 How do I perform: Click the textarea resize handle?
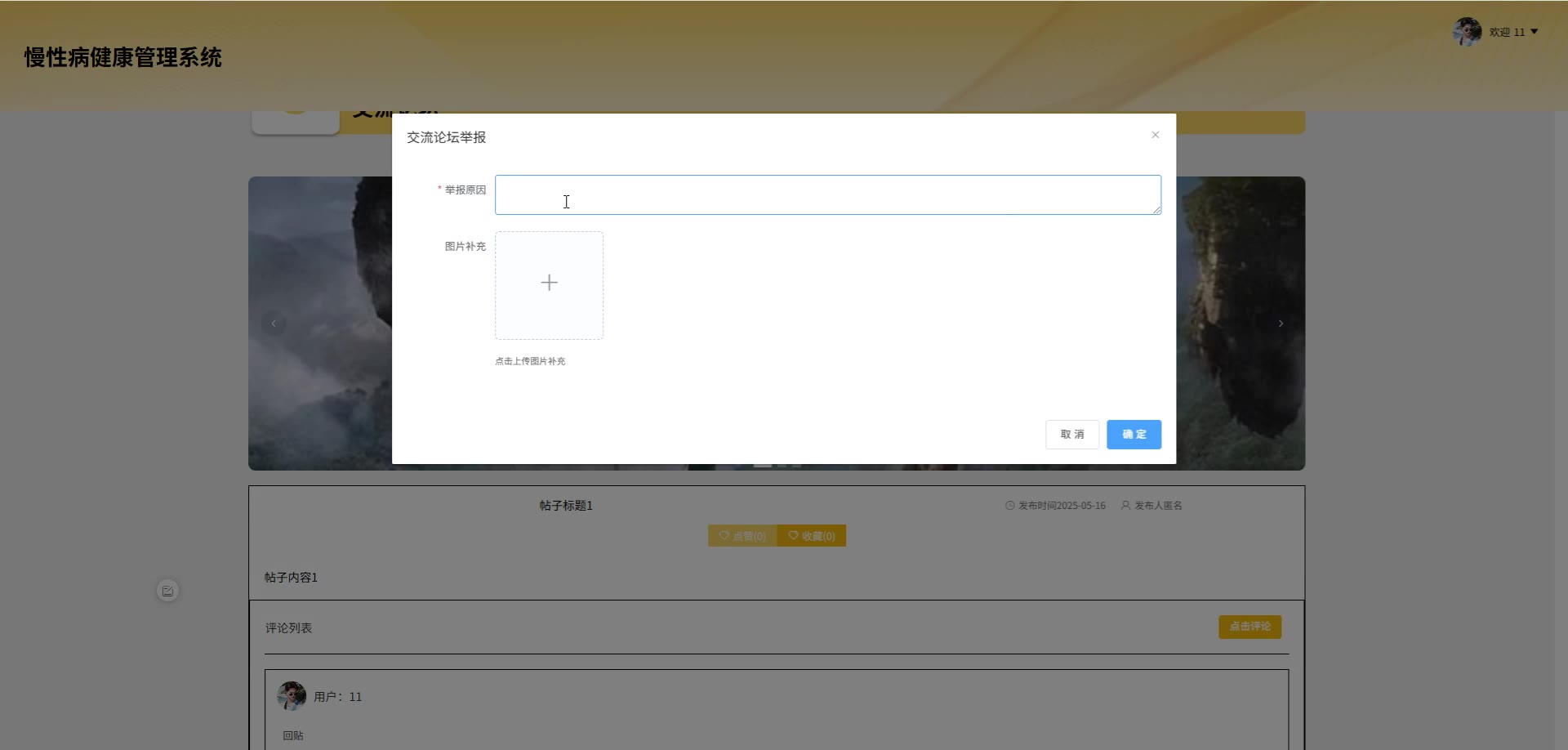tap(1156, 210)
